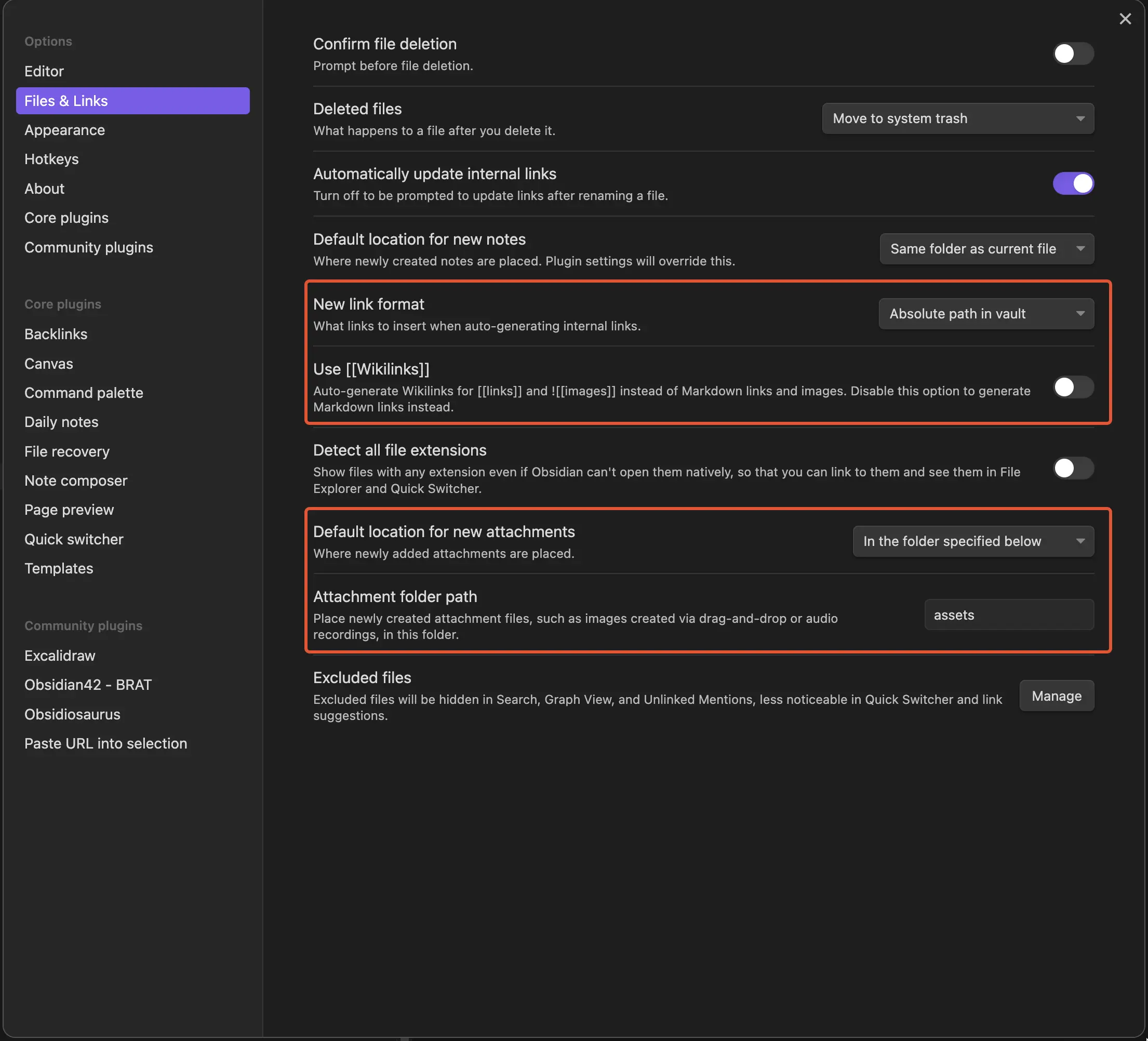Close the settings window
Image resolution: width=1148 pixels, height=1041 pixels.
pos(1125,19)
